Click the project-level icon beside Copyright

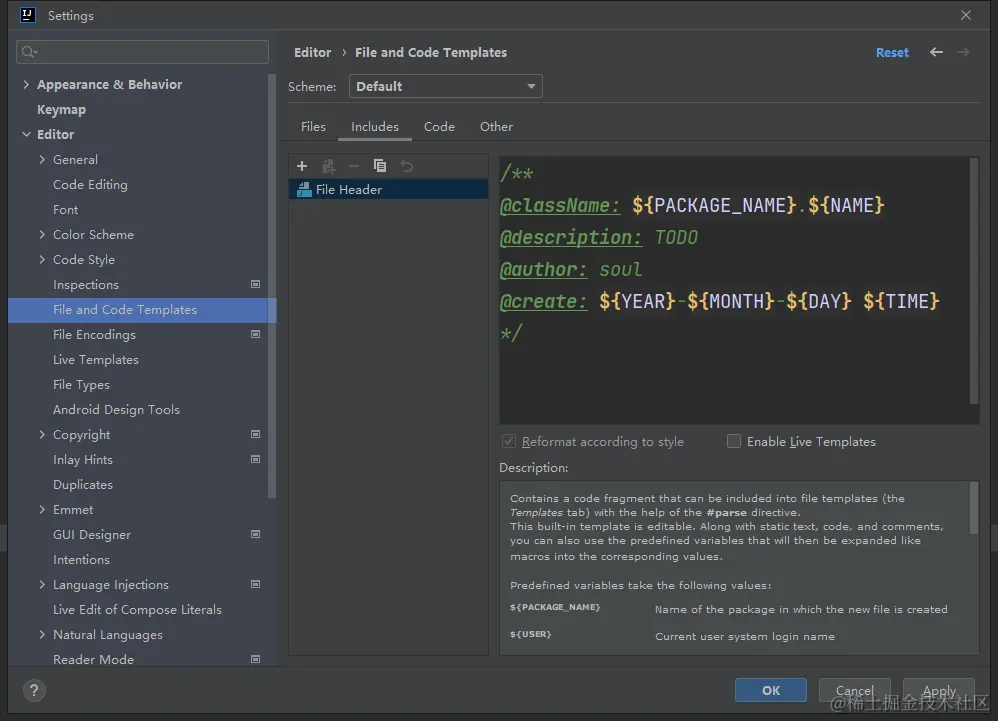coord(255,434)
